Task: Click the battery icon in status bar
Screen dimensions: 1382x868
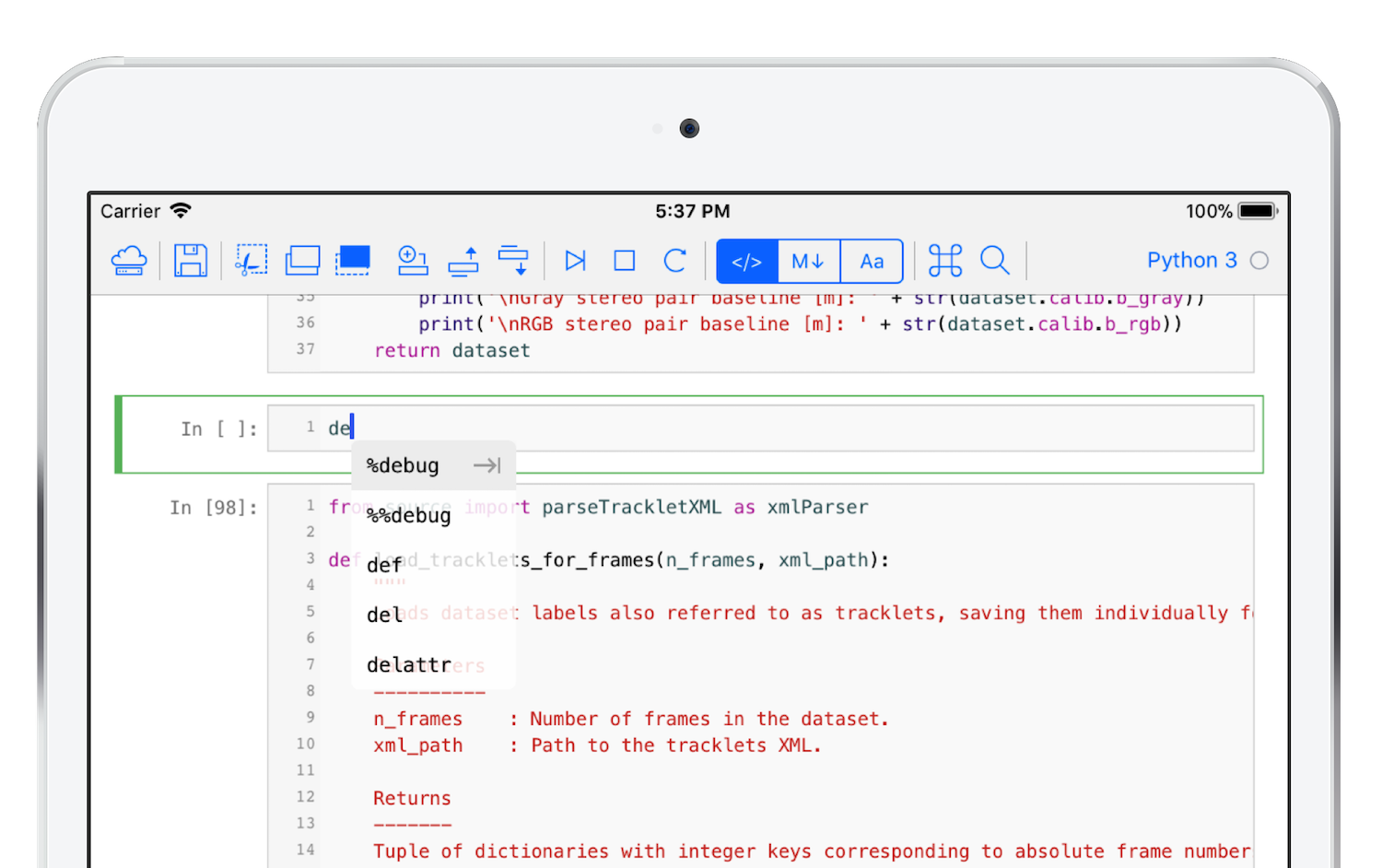Action: pyautogui.click(x=1258, y=211)
